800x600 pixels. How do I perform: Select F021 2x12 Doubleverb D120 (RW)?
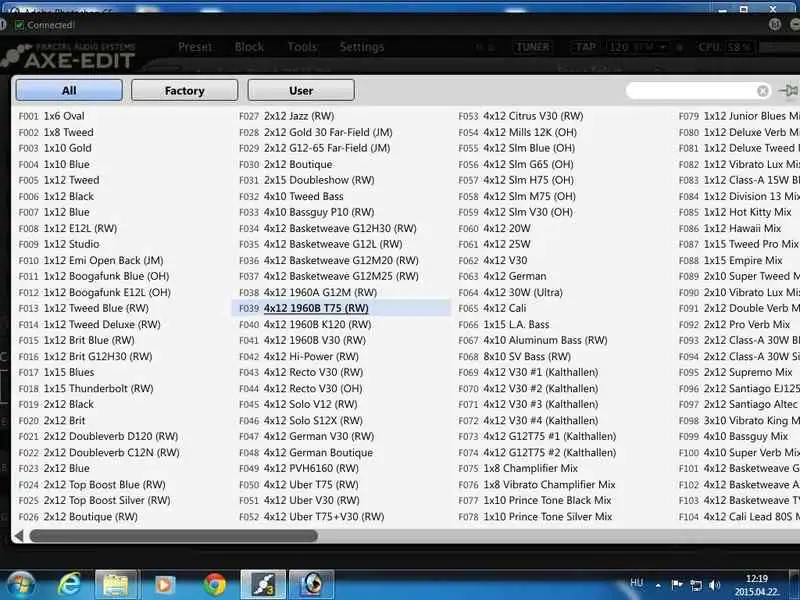click(x=98, y=436)
